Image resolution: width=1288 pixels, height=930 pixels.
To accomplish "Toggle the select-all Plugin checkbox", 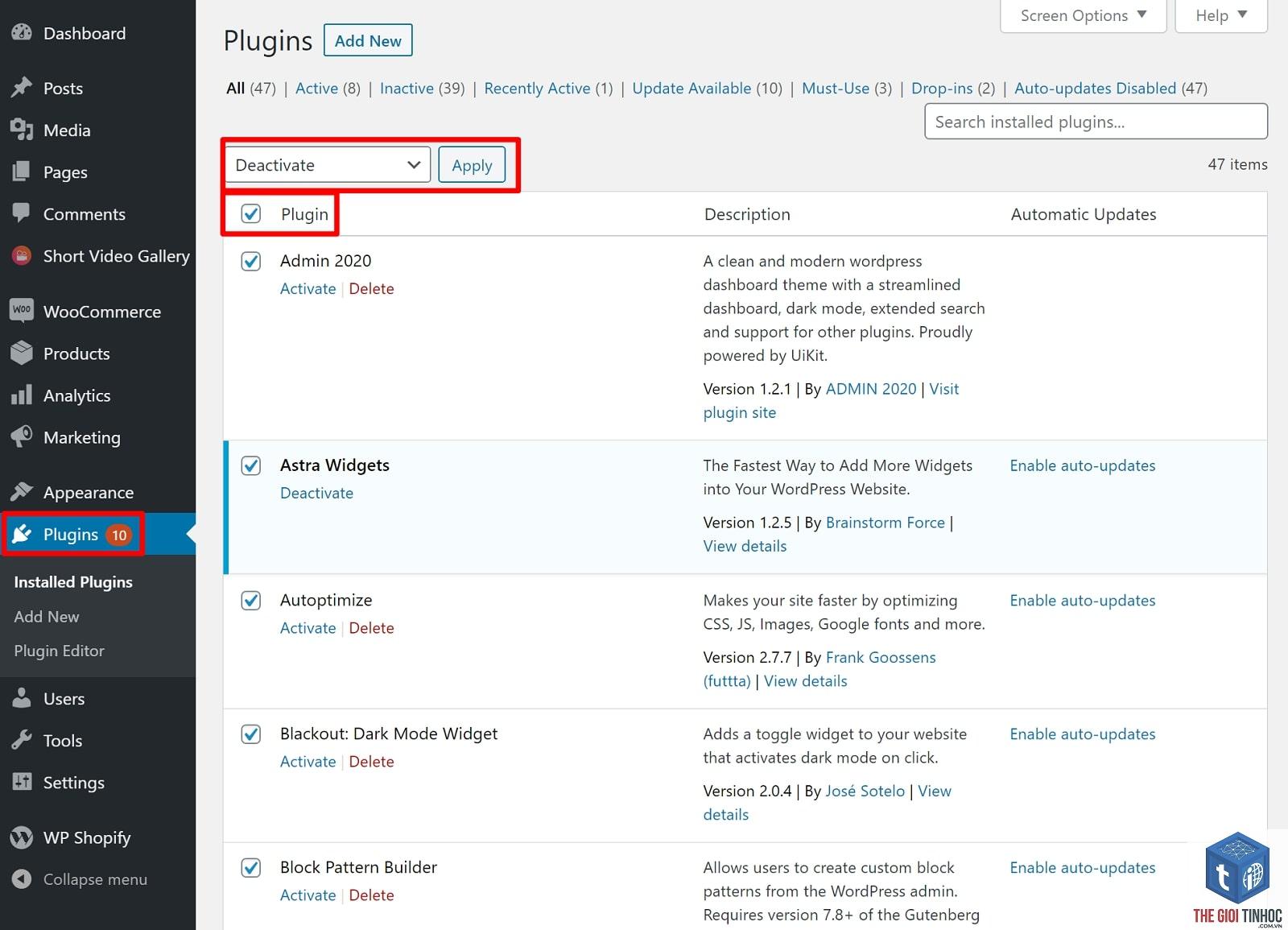I will point(251,213).
